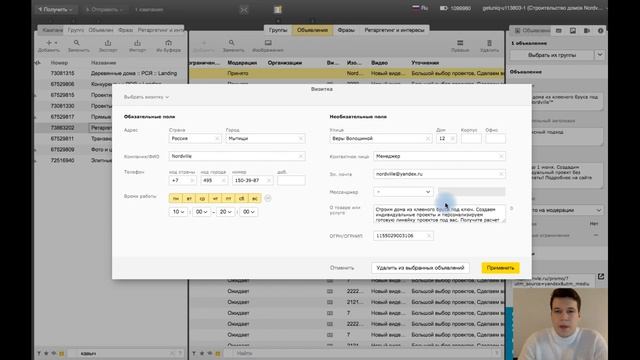Open external link icon in right panel

pyautogui.click(x=601, y=277)
